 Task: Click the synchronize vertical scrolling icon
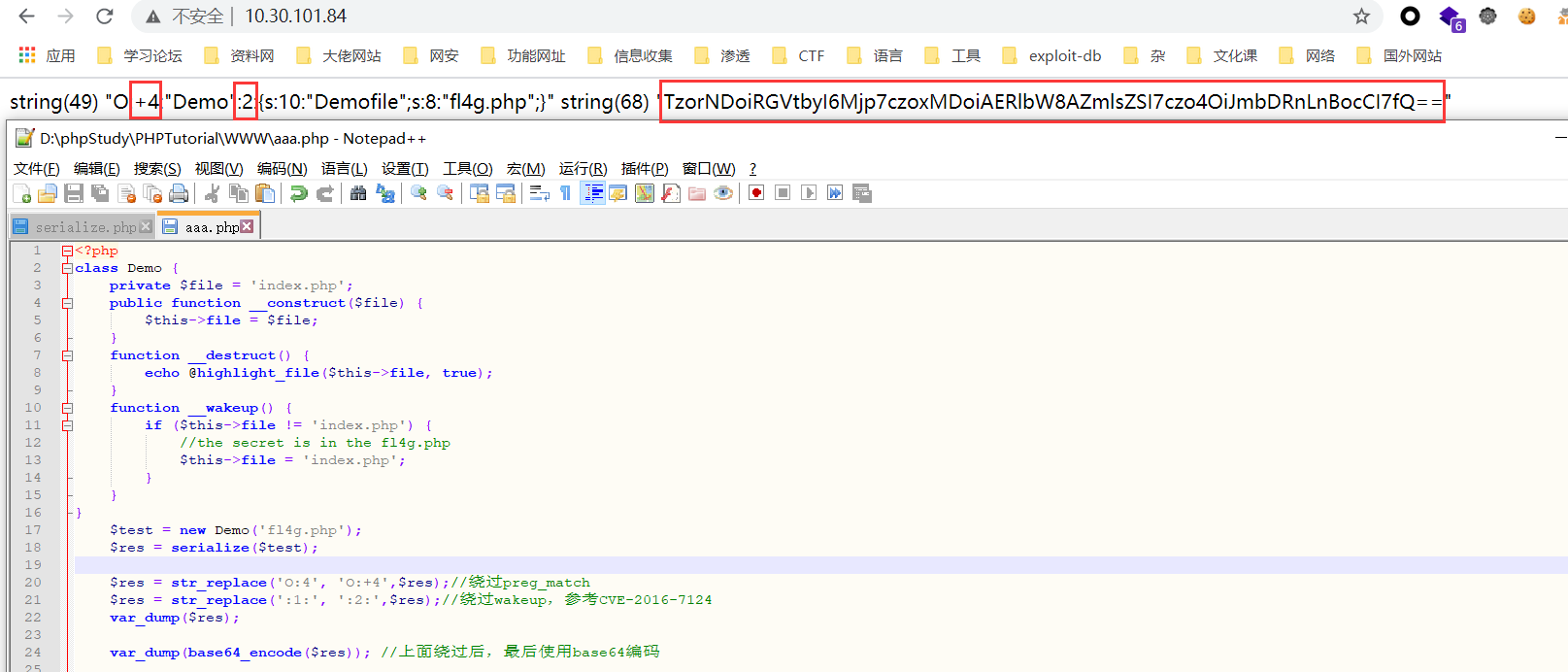pos(479,193)
